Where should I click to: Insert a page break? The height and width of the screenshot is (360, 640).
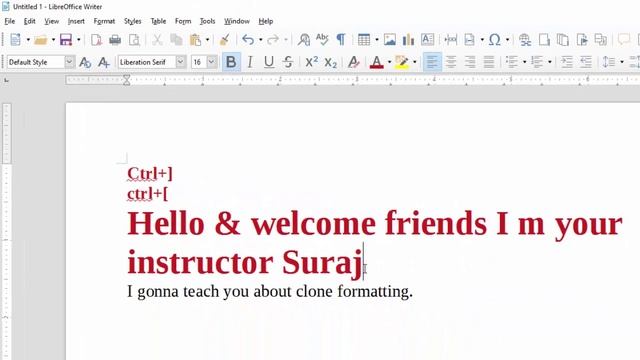[451, 40]
